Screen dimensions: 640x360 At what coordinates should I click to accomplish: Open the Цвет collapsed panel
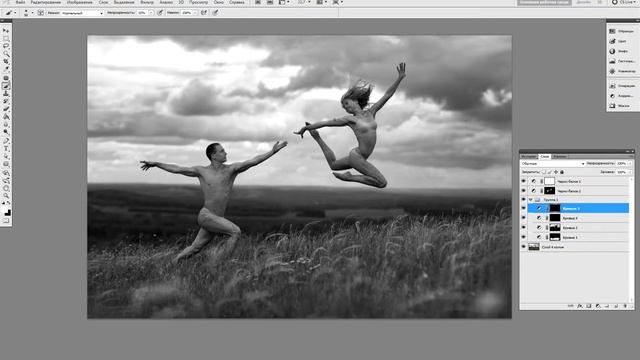point(622,41)
